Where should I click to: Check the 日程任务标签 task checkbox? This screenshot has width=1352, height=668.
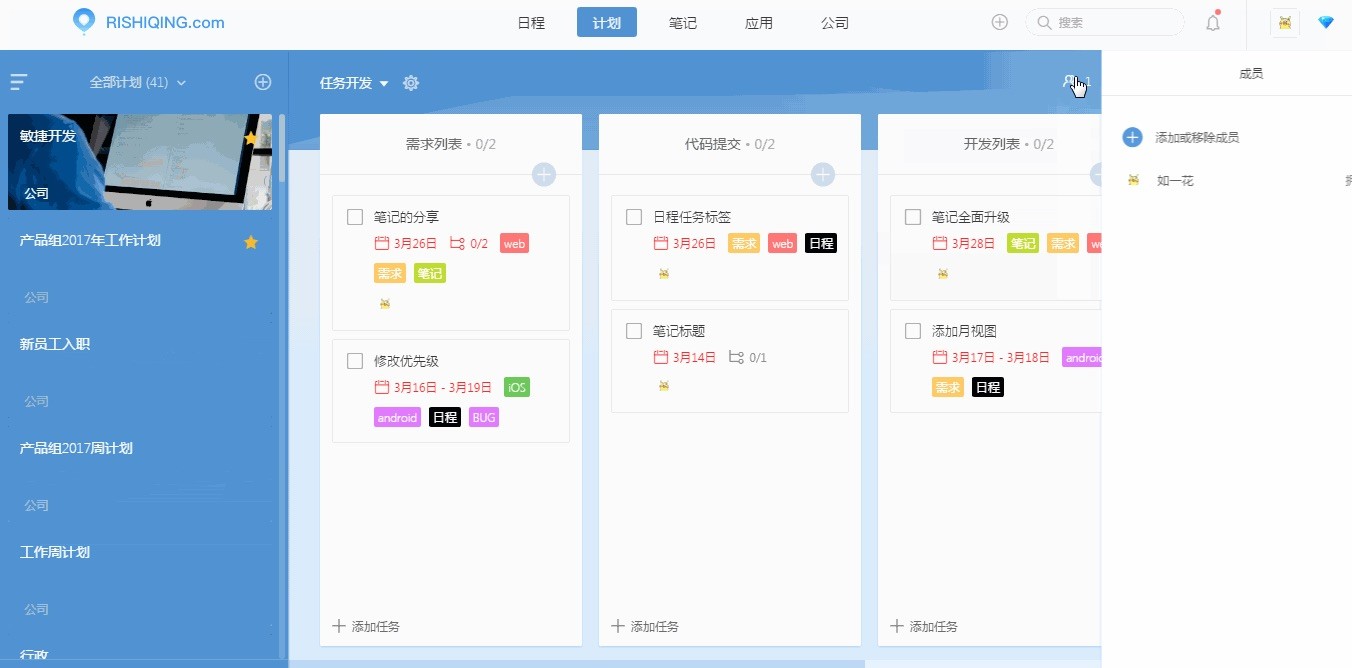coord(634,217)
